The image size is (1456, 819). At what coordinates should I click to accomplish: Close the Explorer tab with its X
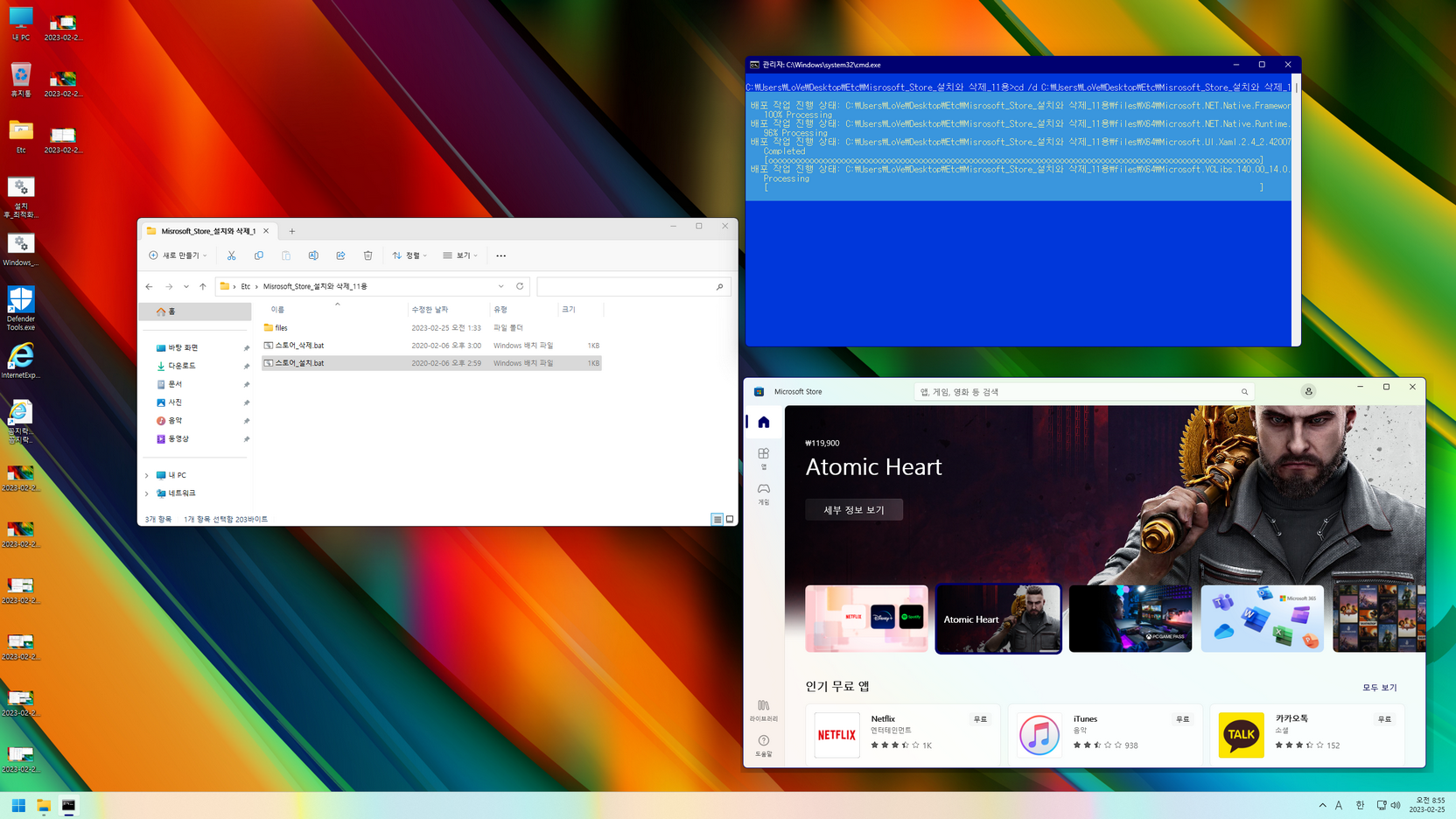[266, 231]
